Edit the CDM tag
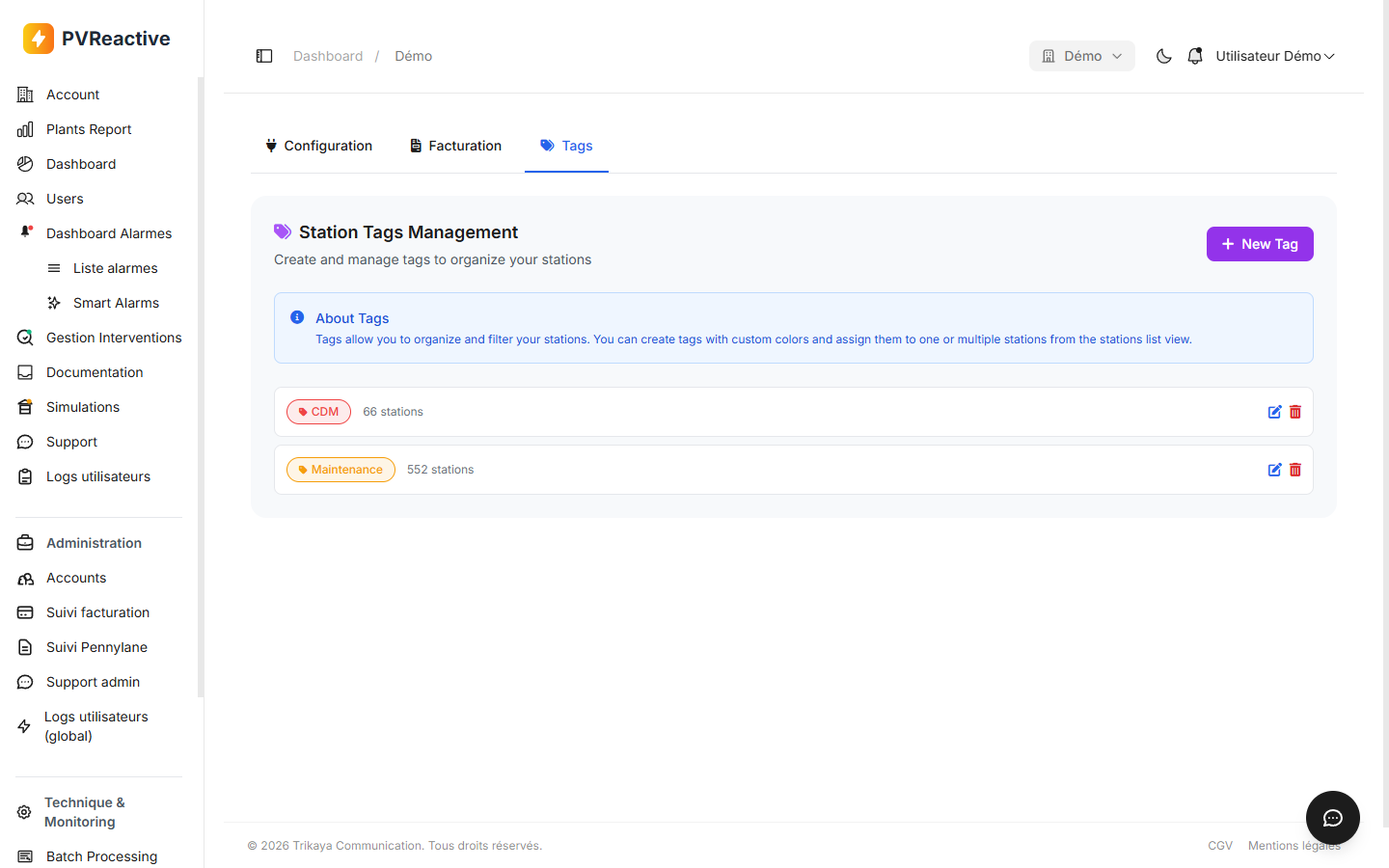 click(1274, 412)
